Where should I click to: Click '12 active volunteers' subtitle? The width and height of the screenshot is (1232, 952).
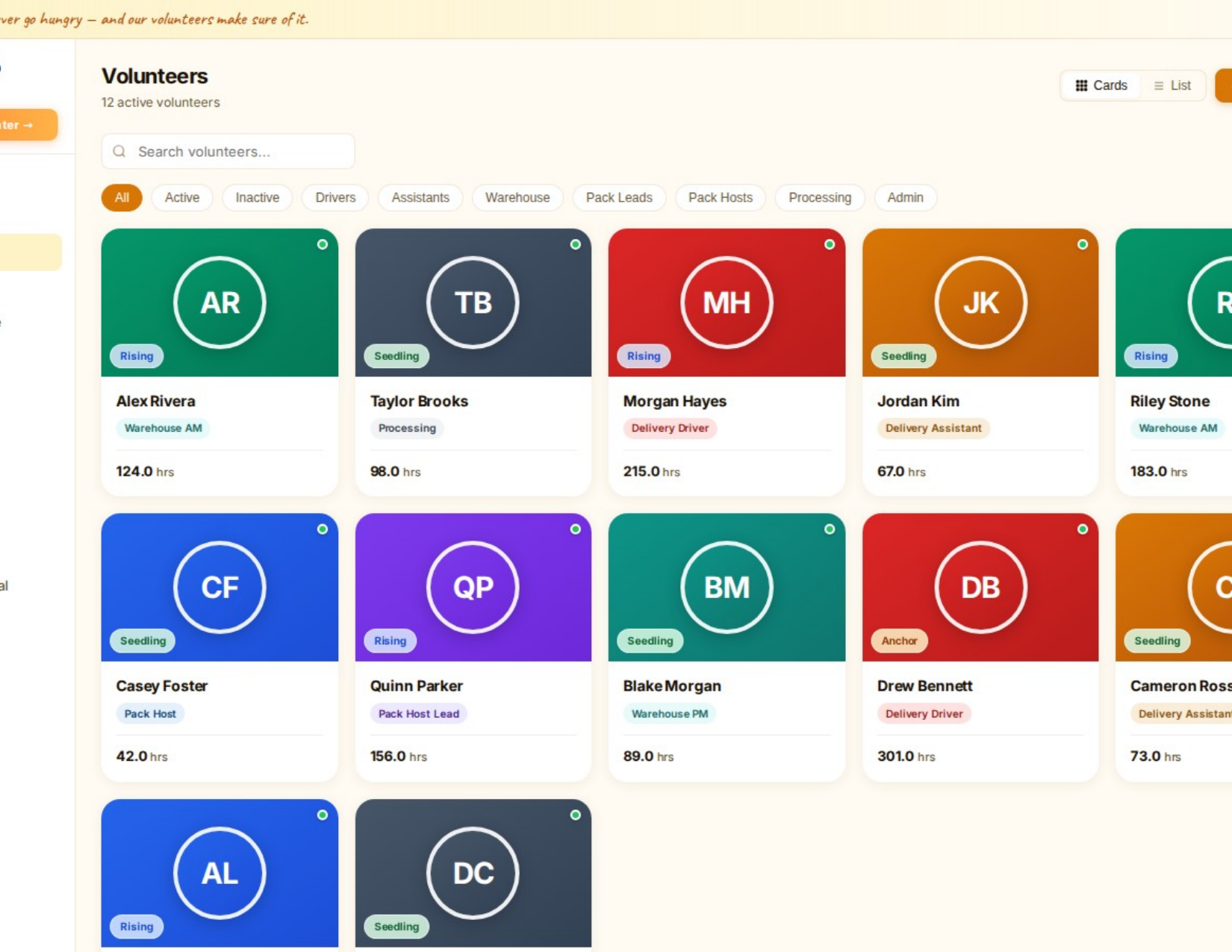[161, 102]
